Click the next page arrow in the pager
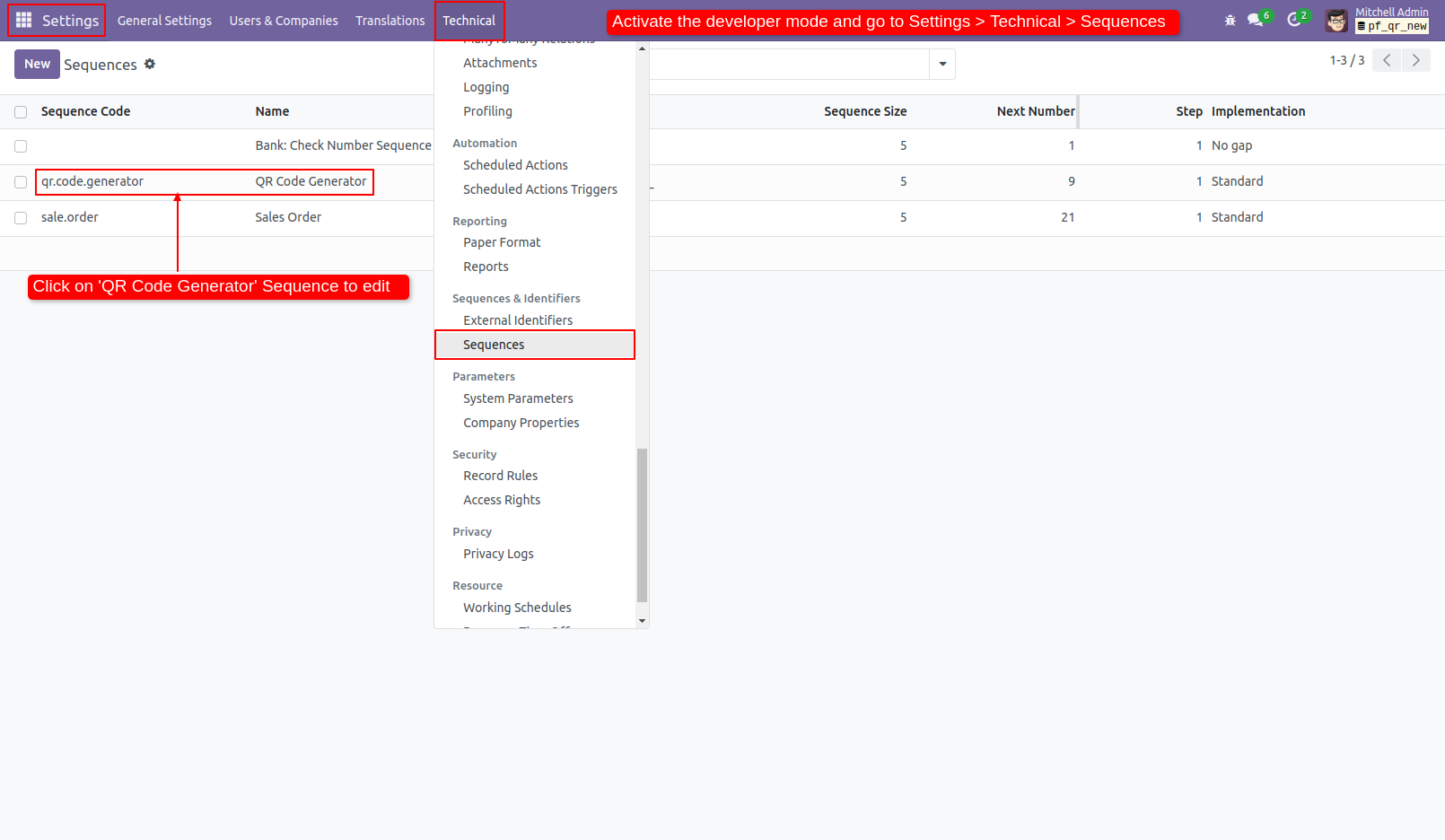1445x840 pixels. (x=1416, y=60)
